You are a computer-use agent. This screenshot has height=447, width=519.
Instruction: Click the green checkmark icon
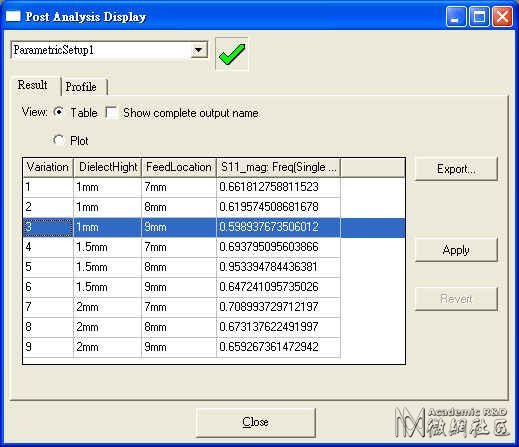(x=232, y=54)
